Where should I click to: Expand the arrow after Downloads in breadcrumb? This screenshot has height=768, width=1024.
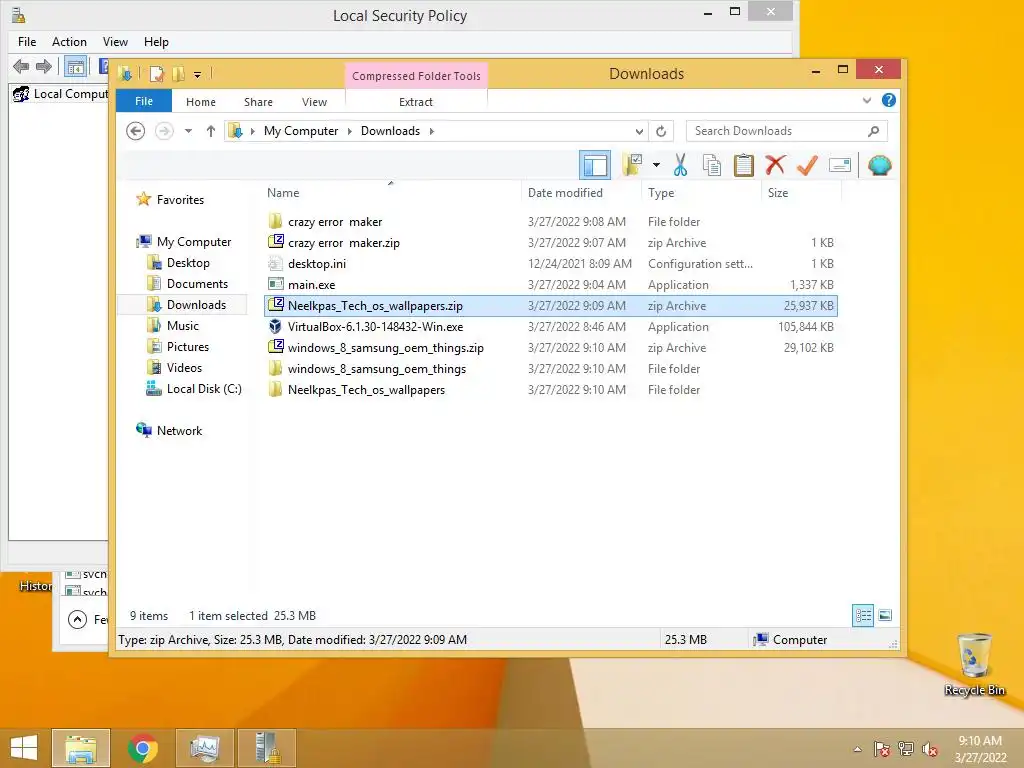coord(432,131)
